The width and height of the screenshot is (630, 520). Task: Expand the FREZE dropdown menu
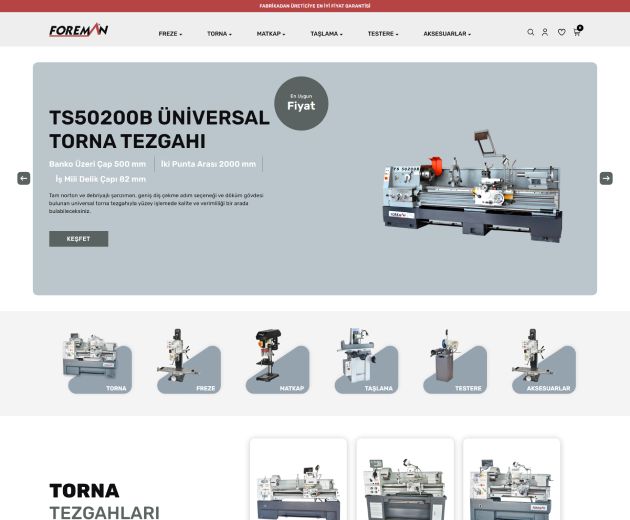coord(170,34)
